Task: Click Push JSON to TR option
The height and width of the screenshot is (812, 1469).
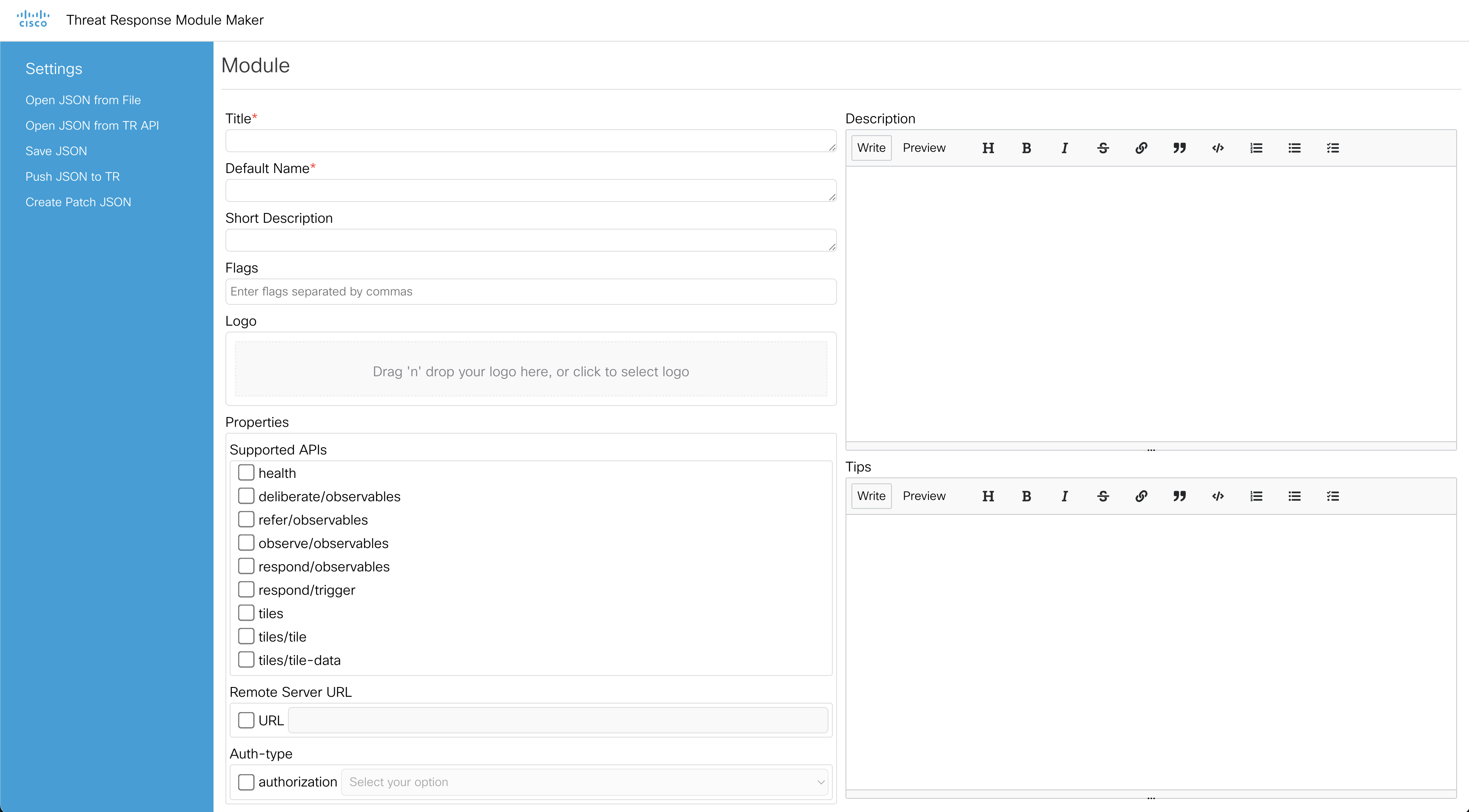Action: [72, 176]
